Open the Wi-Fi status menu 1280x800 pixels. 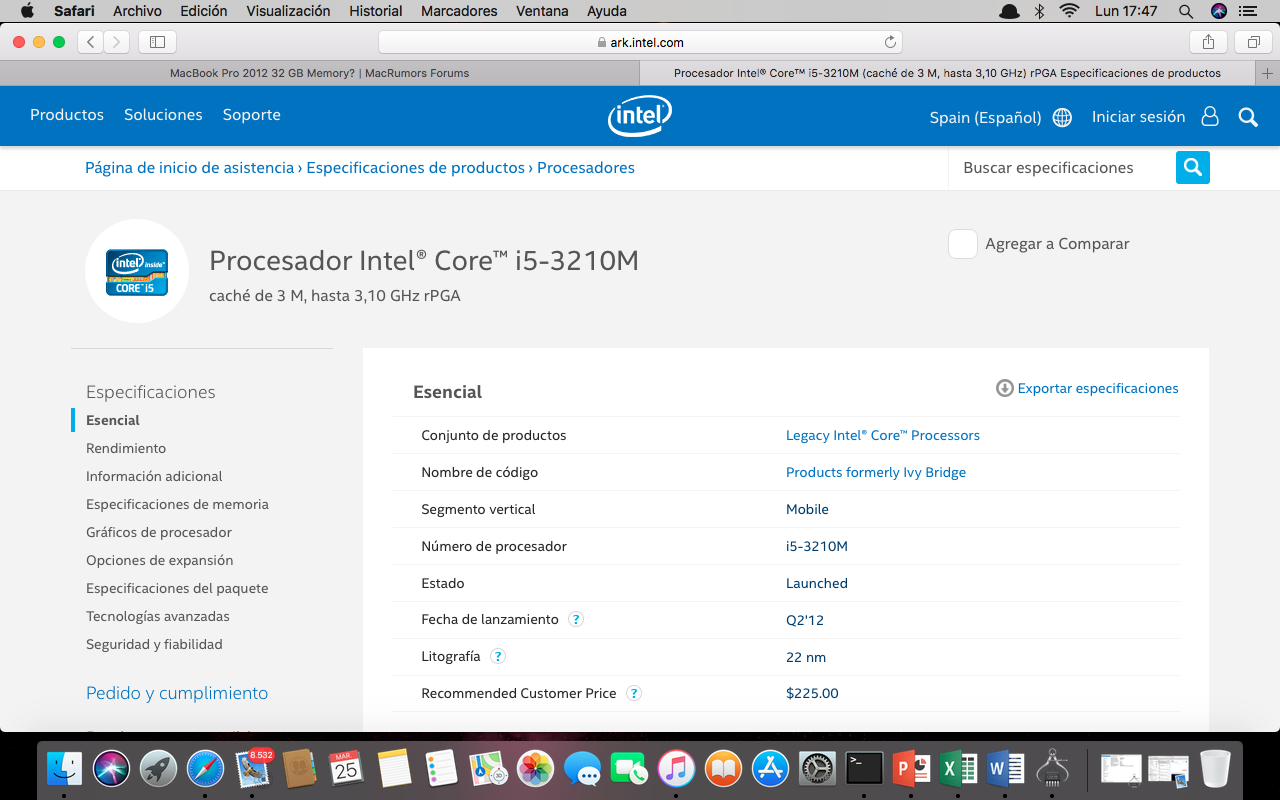(x=1070, y=11)
